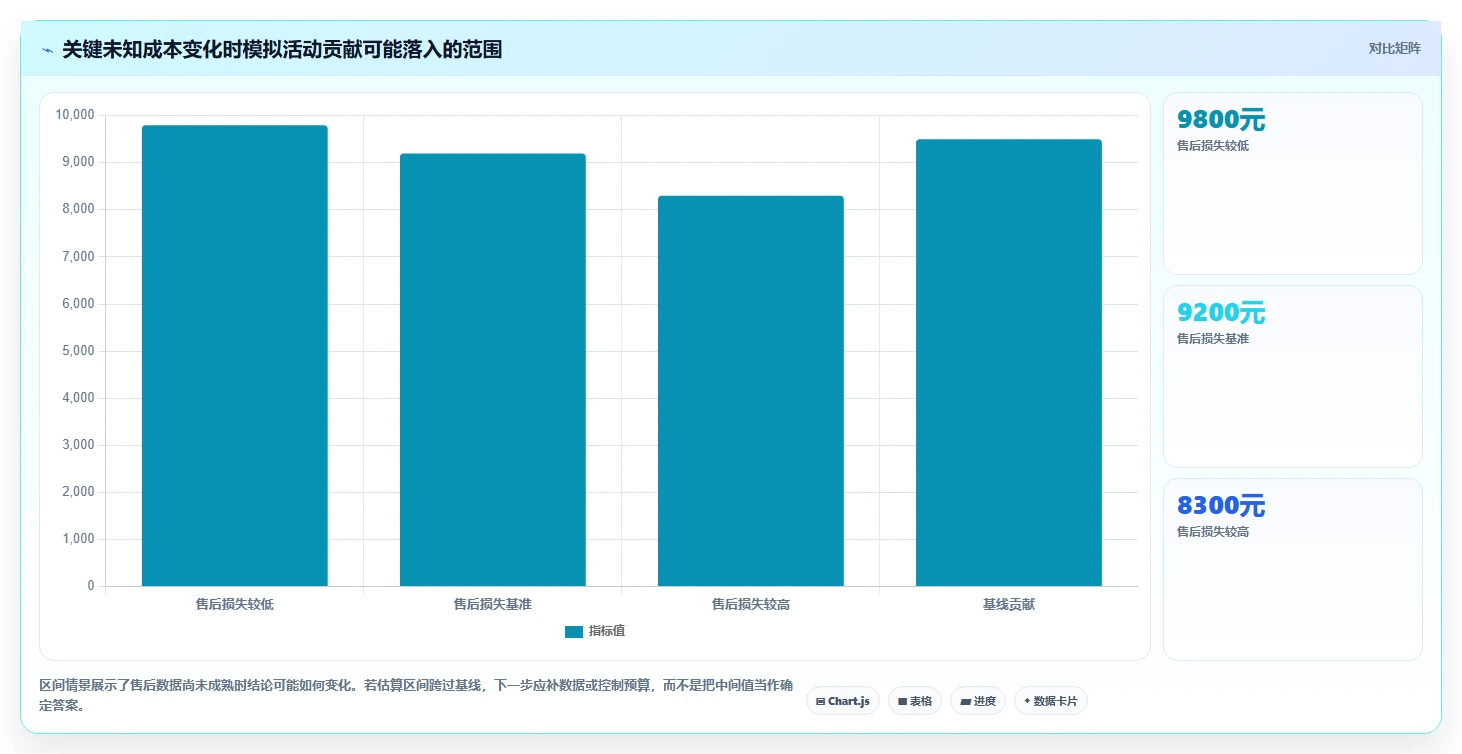Click the footer description paragraph
This screenshot has width=1462, height=754.
416,695
